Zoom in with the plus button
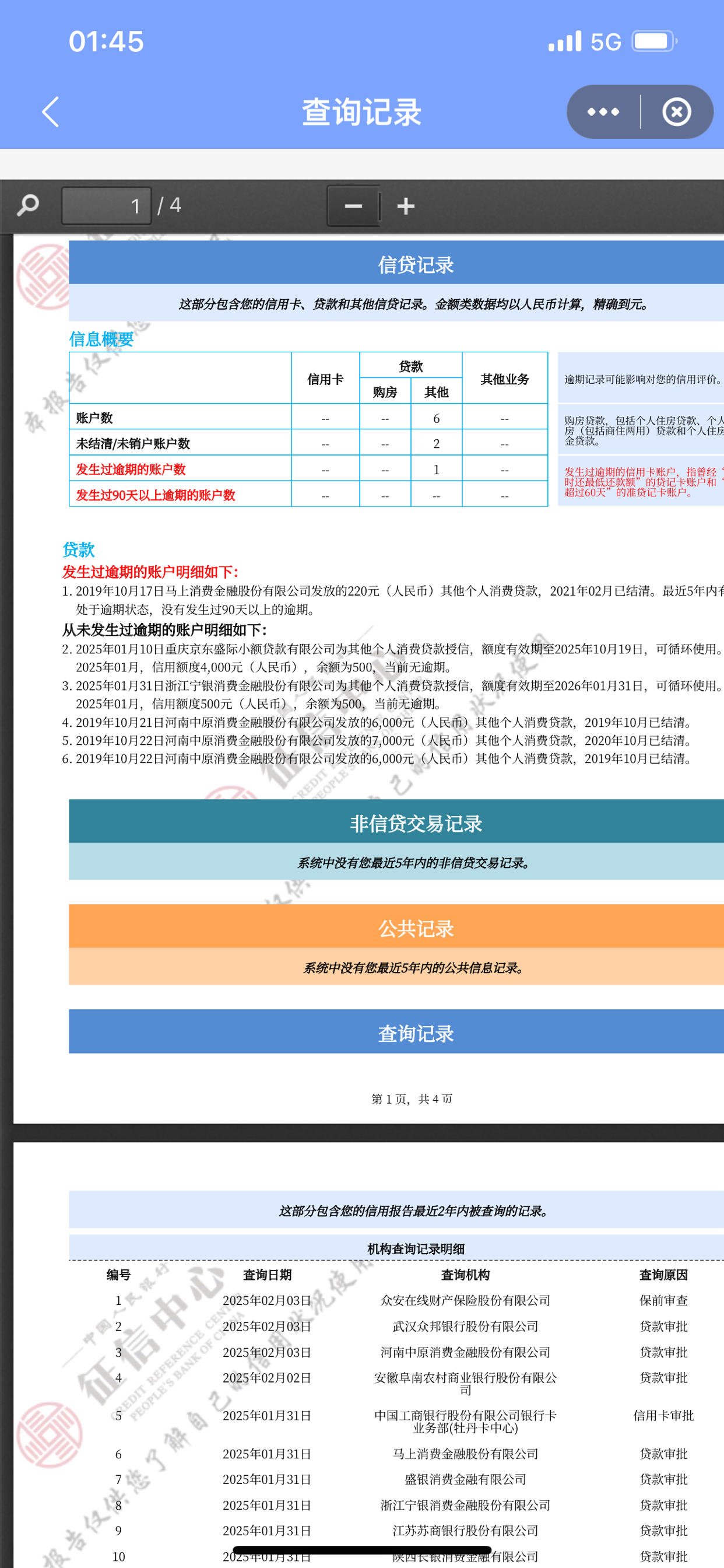Image resolution: width=724 pixels, height=1568 pixels. click(406, 206)
